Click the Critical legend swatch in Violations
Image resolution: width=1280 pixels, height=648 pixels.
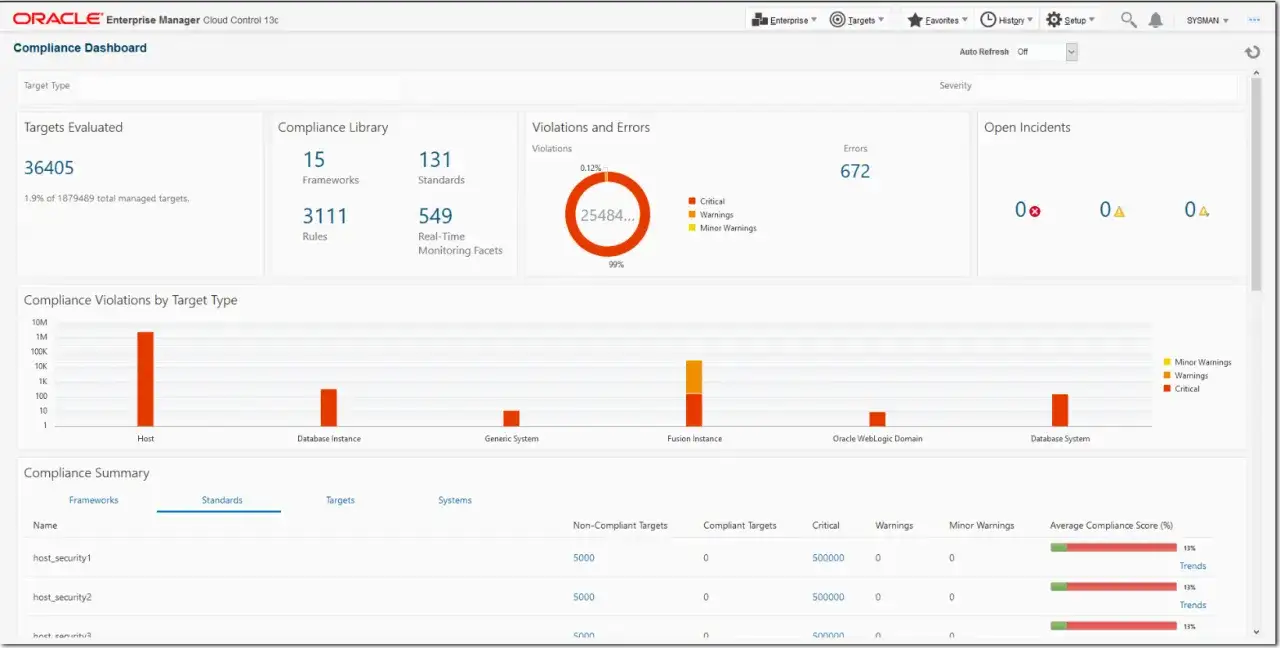[x=692, y=201]
